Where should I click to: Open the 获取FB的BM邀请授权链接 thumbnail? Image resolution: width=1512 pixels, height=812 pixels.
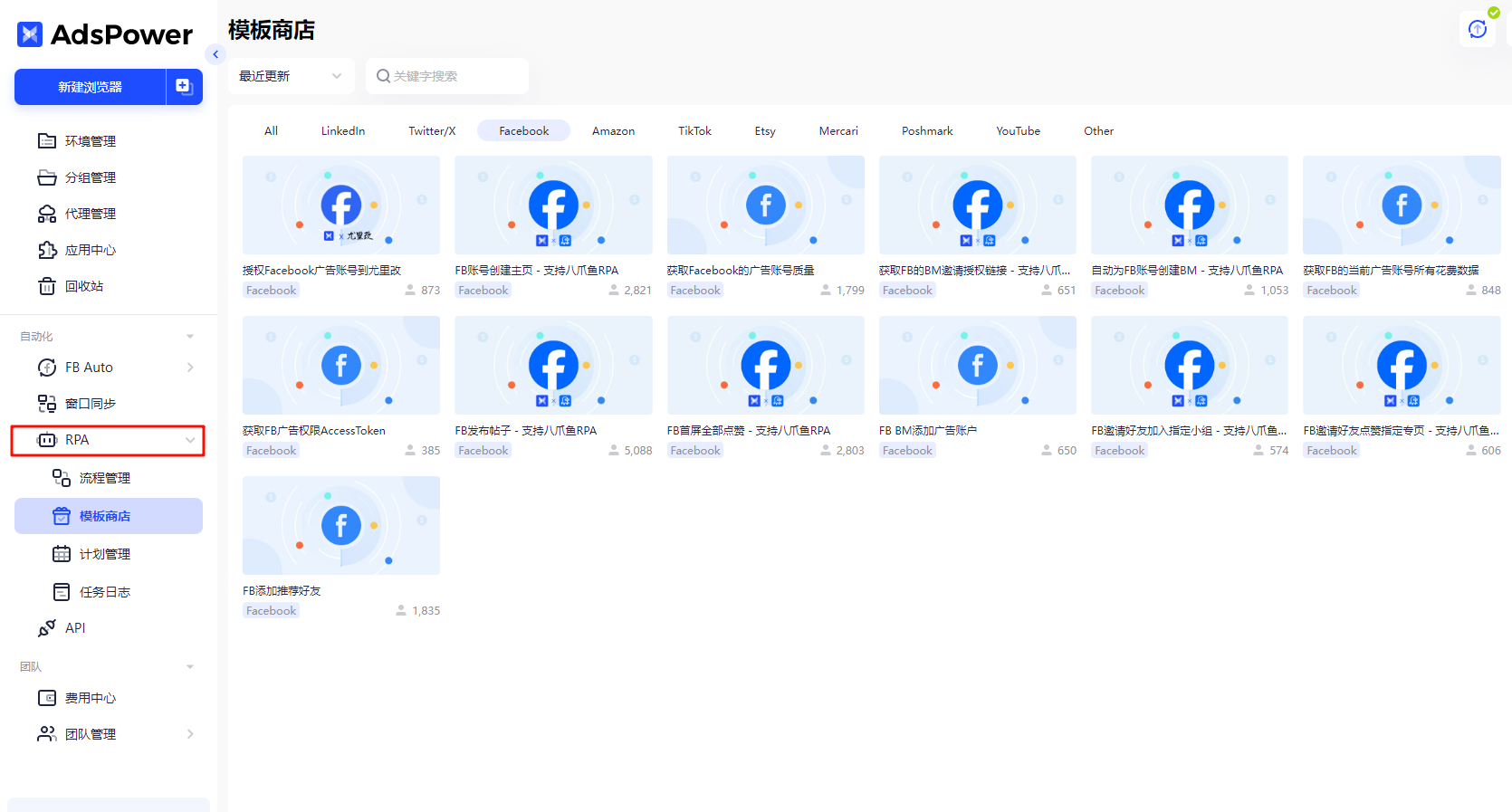[977, 205]
